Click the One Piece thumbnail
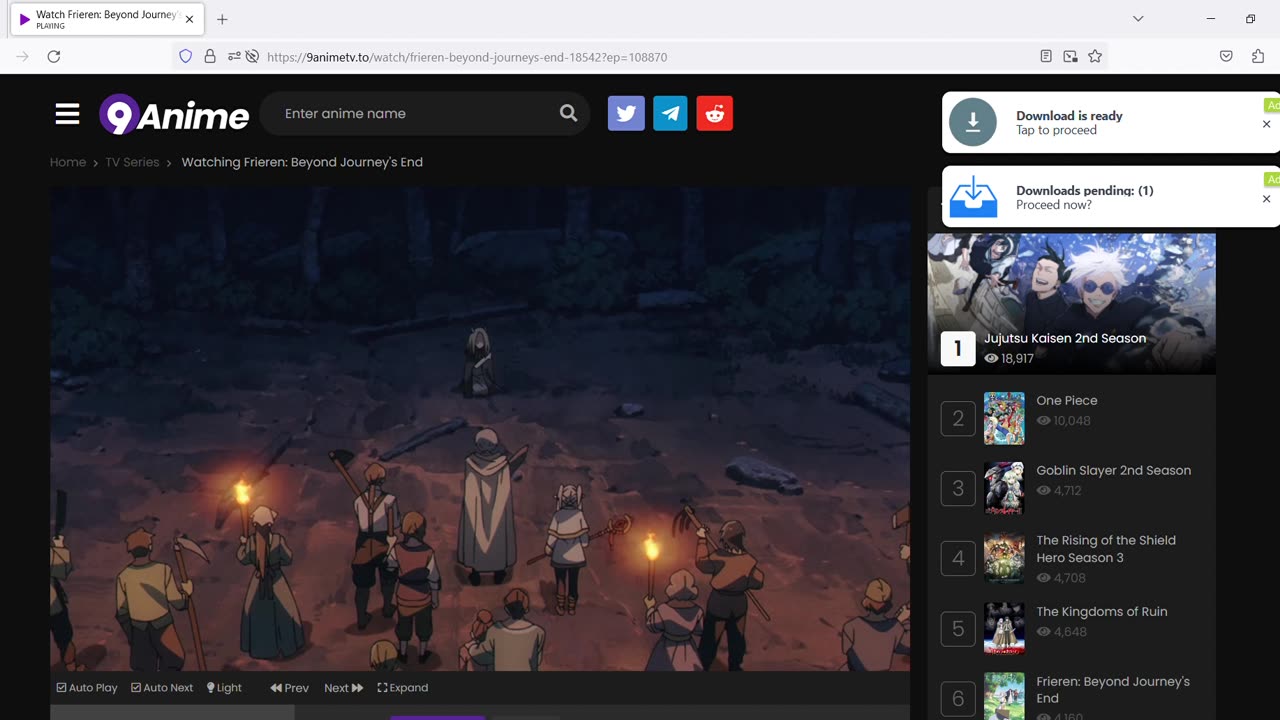1280x720 pixels. click(1004, 418)
